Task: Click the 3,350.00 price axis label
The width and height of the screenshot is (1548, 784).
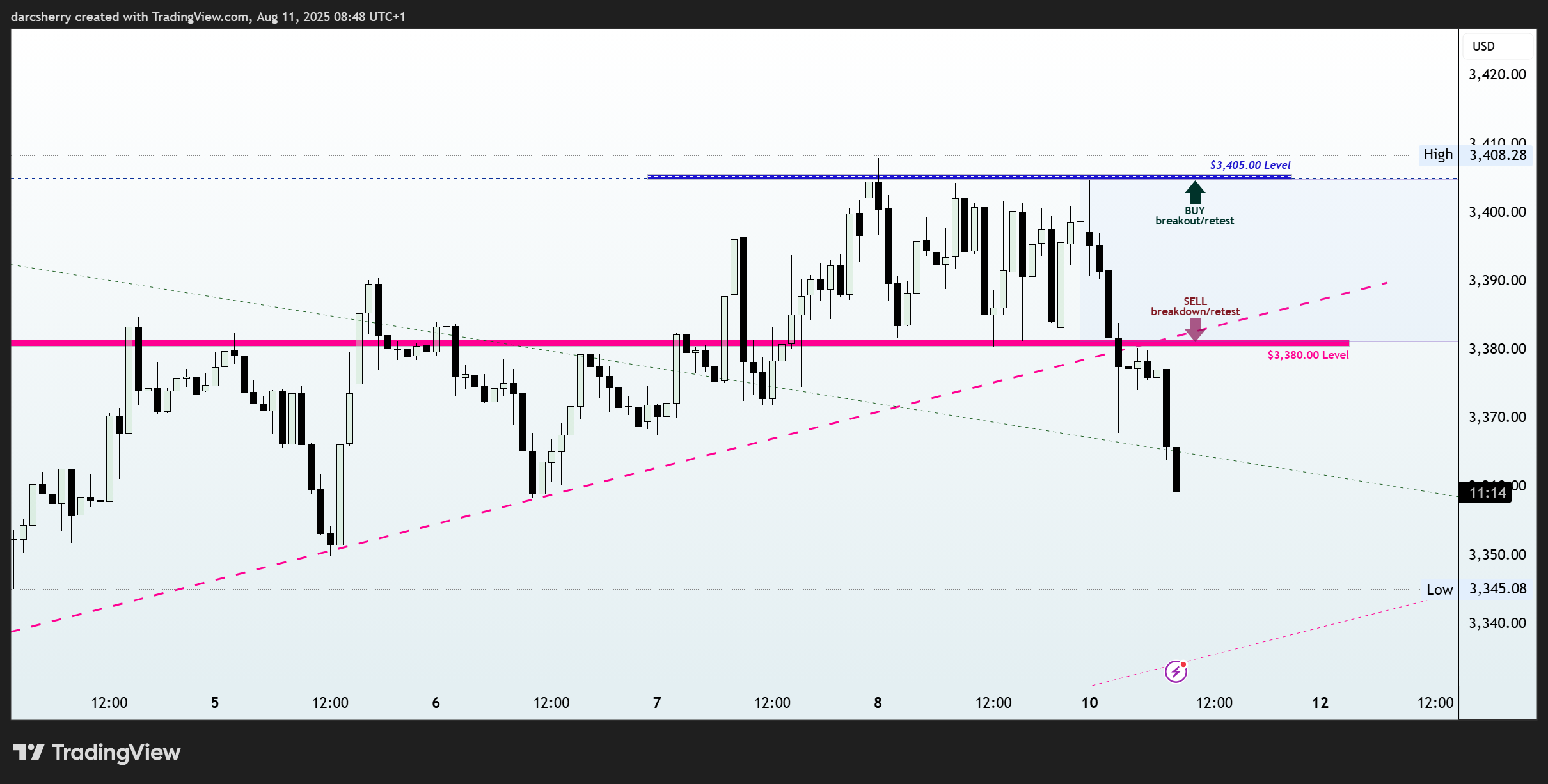Action: click(1497, 554)
